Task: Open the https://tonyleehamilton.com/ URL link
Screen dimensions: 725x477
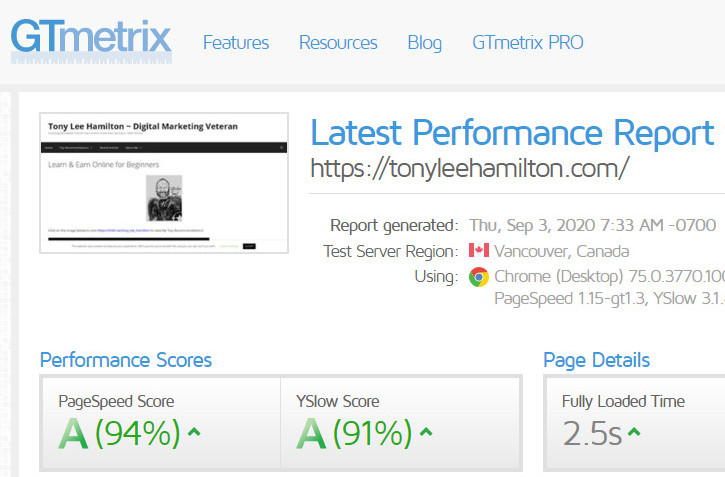Action: point(470,168)
